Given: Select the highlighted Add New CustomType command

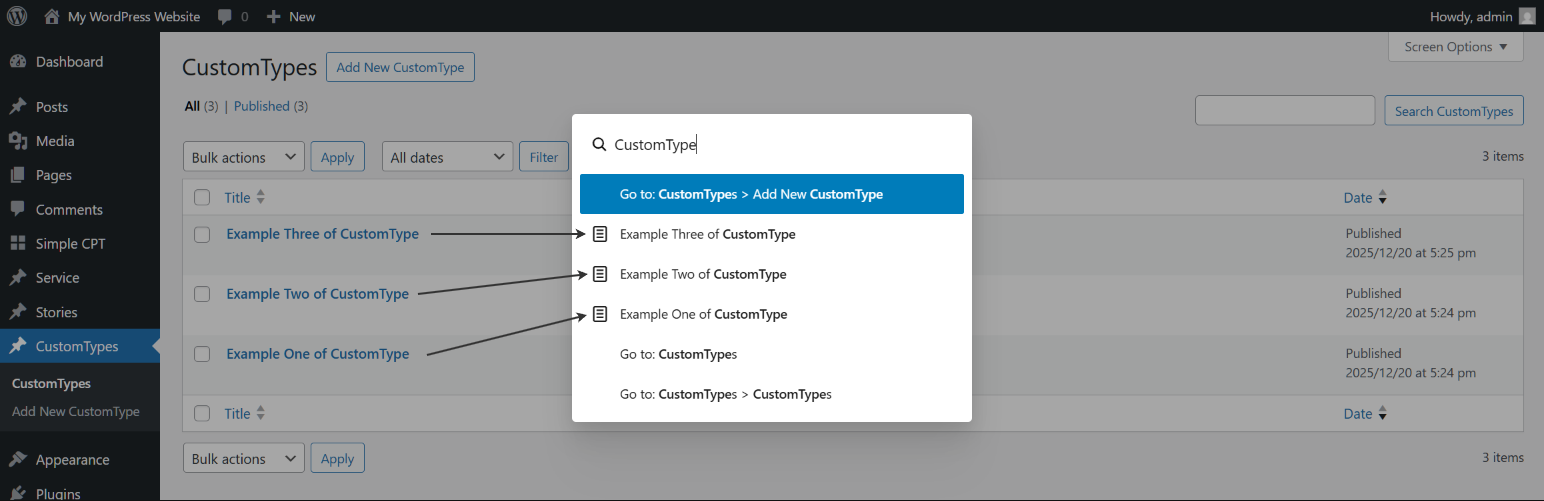Looking at the screenshot, I should point(771,194).
